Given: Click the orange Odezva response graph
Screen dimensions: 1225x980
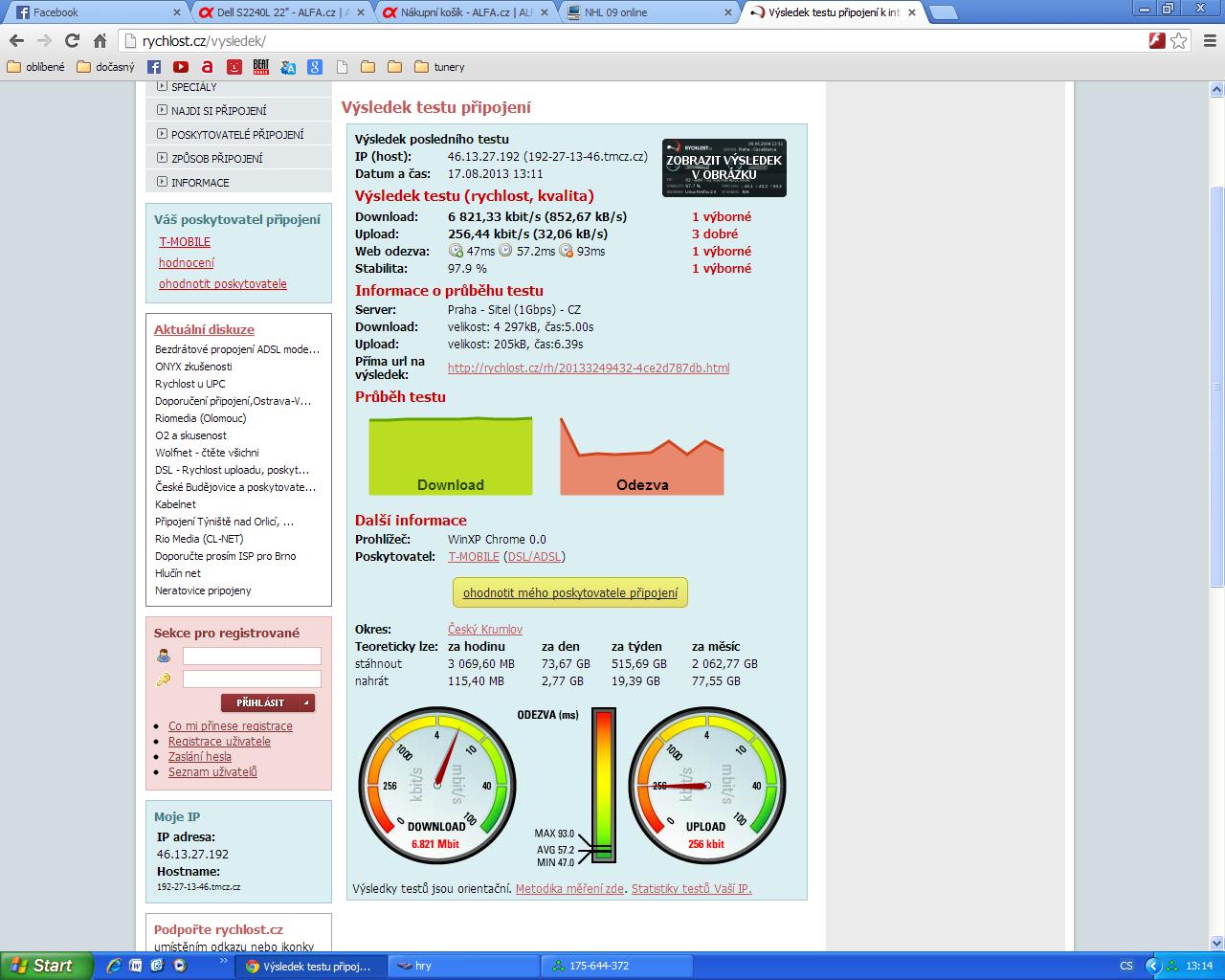Looking at the screenshot, I should (x=642, y=456).
